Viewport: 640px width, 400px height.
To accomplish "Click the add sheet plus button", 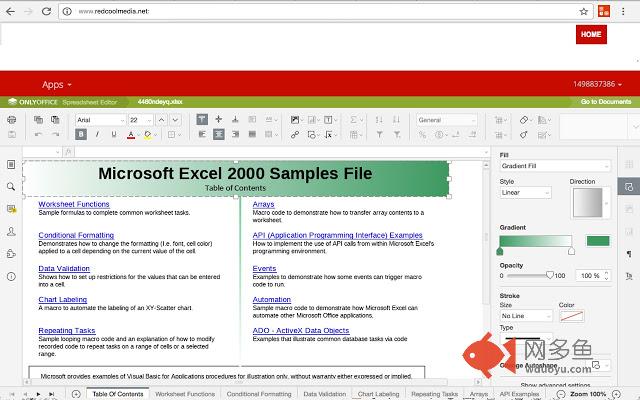I will click(x=76, y=394).
